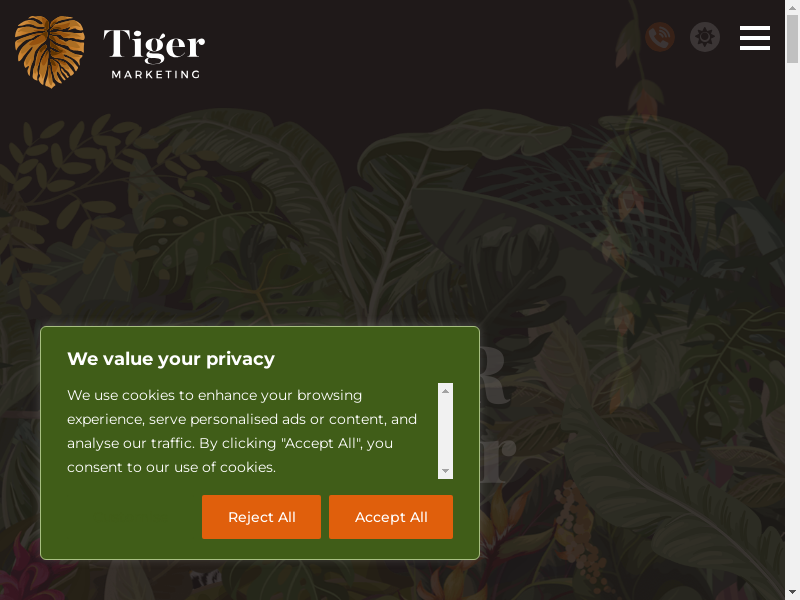This screenshot has height=600, width=800.
Task: Click the cookie notice scrollbar track
Action: [x=445, y=431]
